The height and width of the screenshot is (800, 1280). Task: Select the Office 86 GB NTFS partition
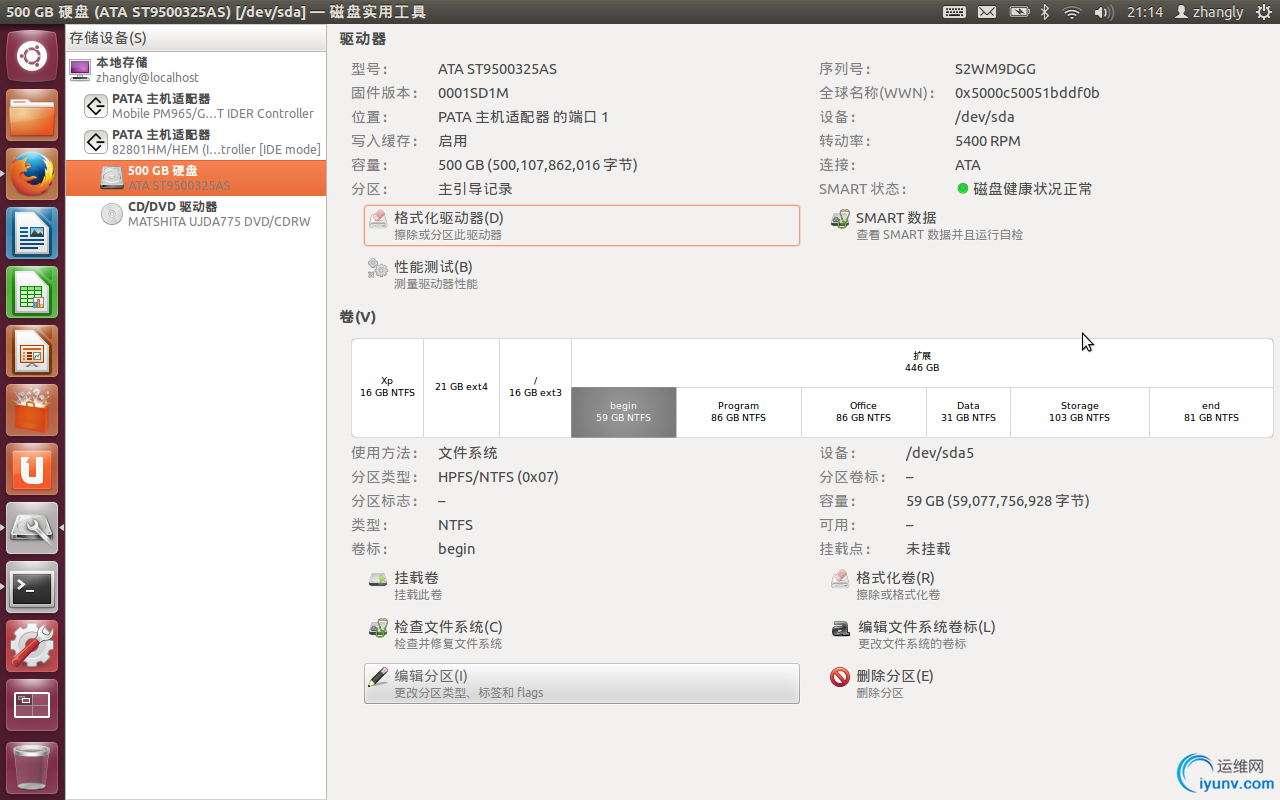click(864, 412)
